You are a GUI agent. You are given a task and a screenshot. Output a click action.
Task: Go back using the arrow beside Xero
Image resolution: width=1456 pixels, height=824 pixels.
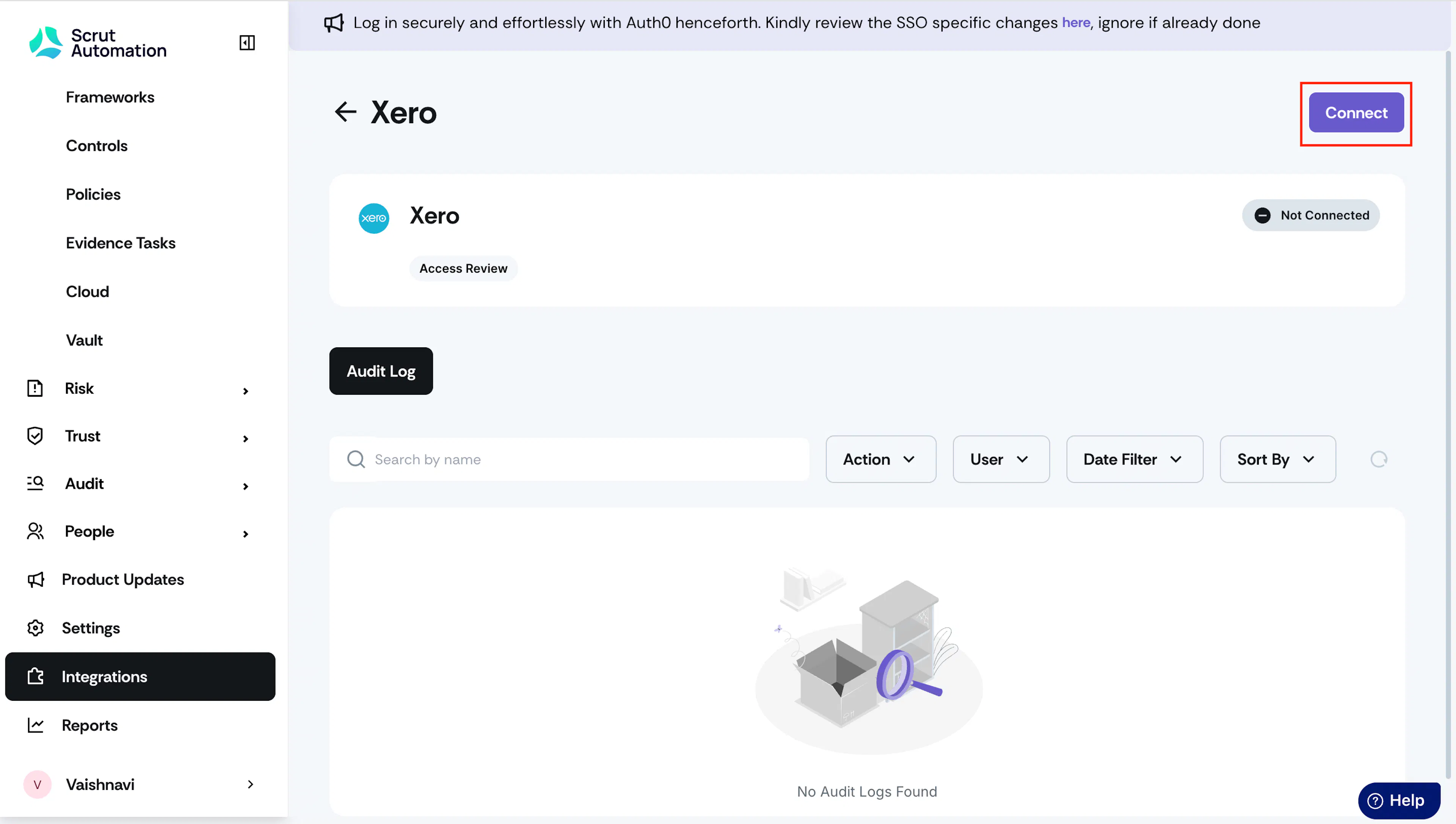(x=345, y=112)
